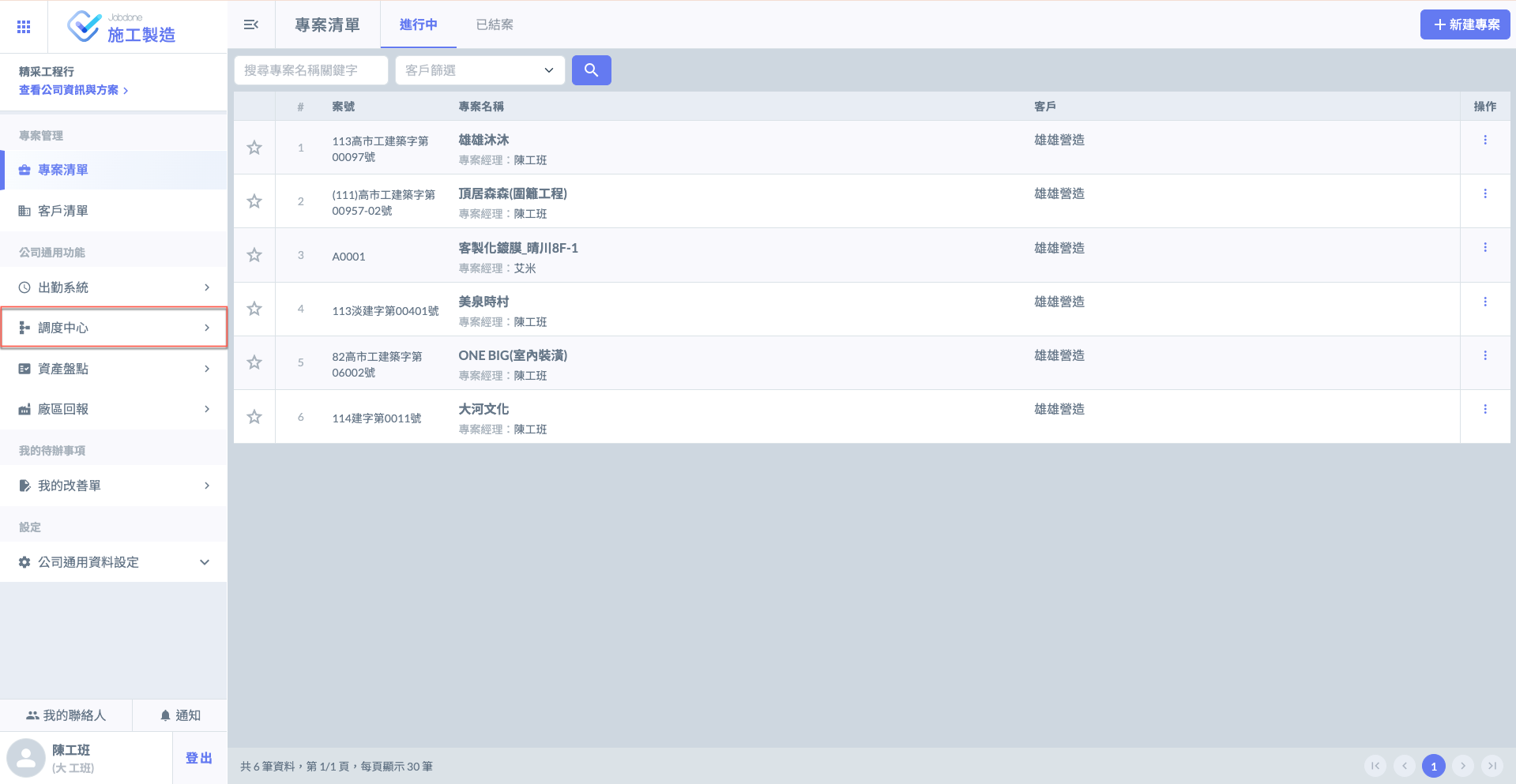Click the blue search magnifier button
Image resolution: width=1516 pixels, height=784 pixels.
591,70
